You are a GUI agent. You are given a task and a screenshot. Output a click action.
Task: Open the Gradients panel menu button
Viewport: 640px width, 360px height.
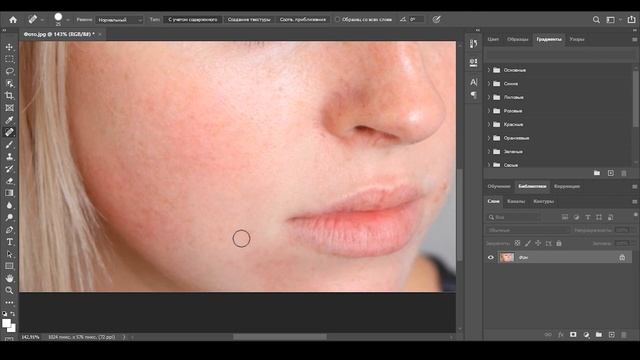coord(635,40)
